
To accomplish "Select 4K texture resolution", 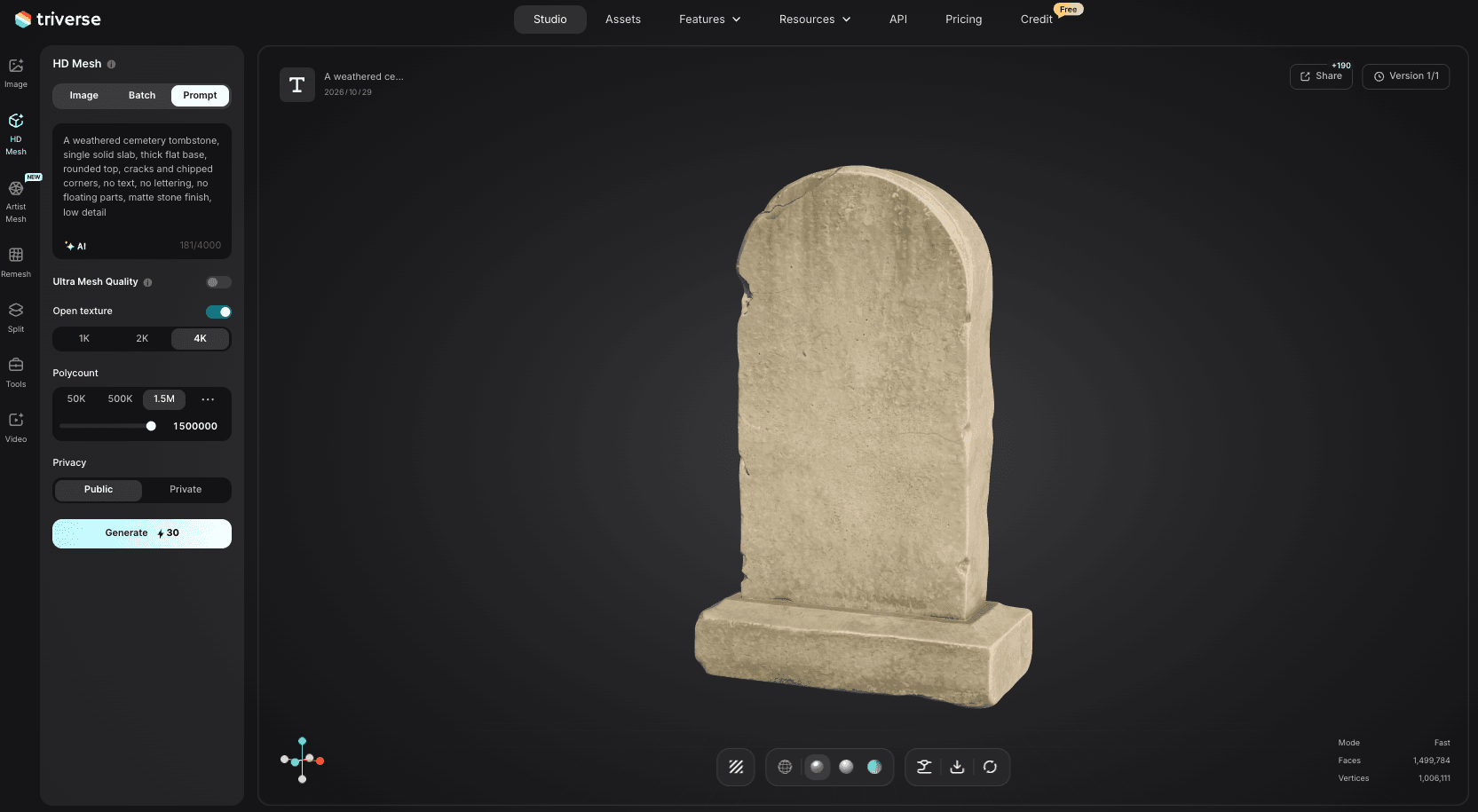I will (201, 339).
